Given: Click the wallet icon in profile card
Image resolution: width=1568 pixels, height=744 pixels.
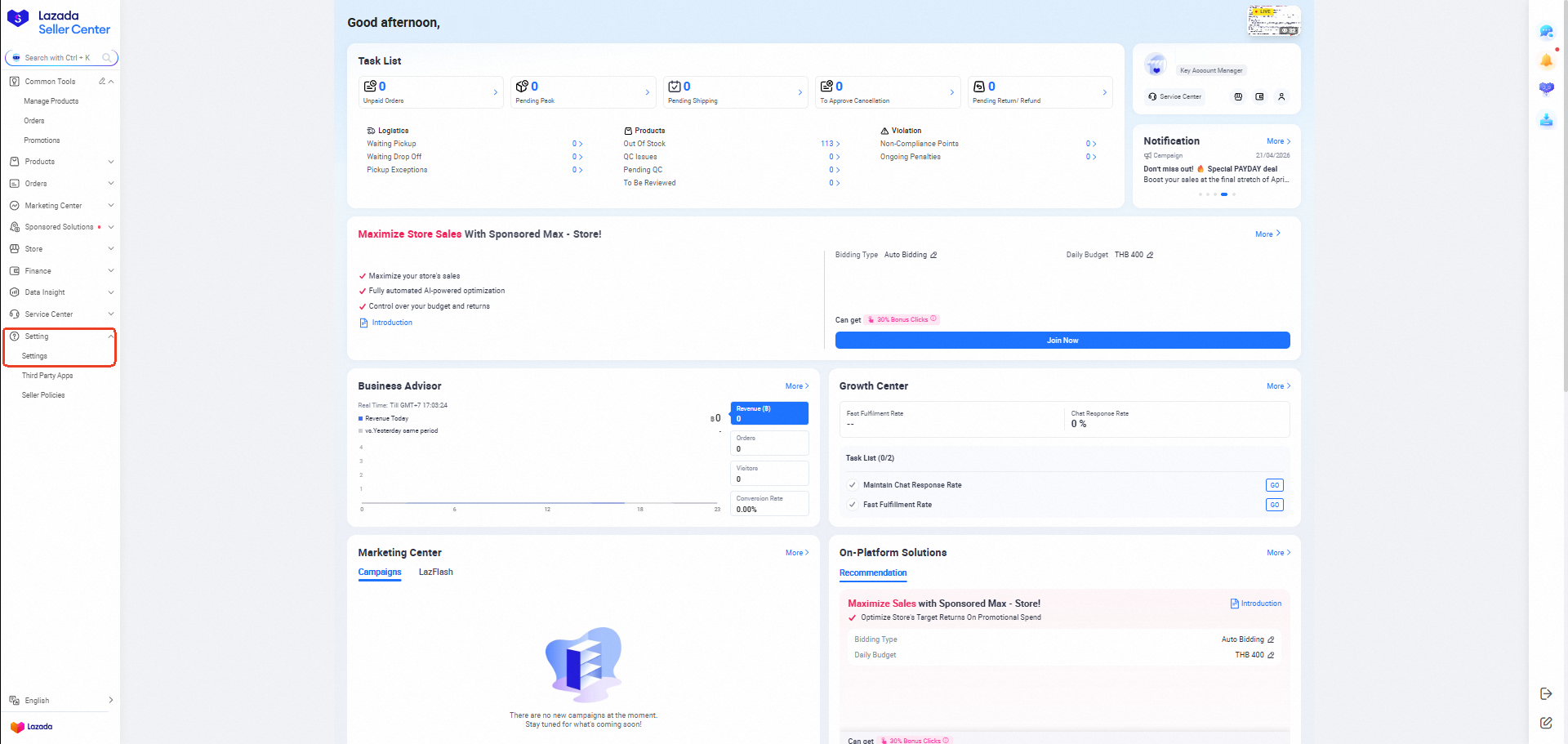Looking at the screenshot, I should (1259, 96).
